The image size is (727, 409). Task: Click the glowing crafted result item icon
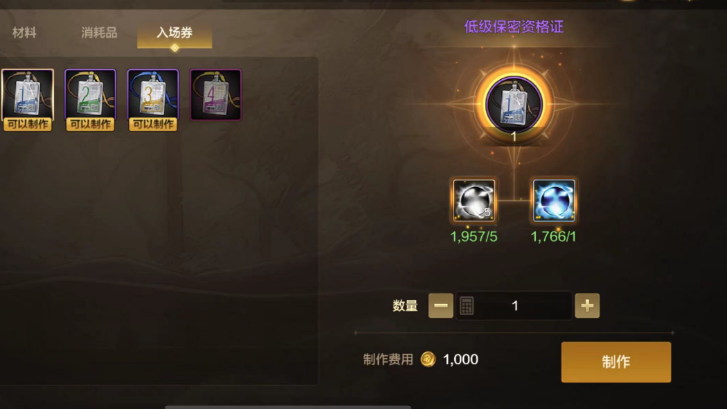514,104
